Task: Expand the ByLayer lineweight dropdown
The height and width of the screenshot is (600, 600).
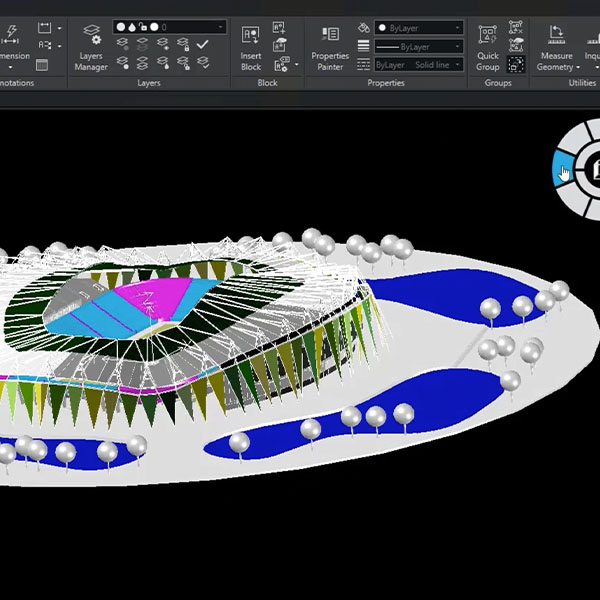Action: point(418,46)
